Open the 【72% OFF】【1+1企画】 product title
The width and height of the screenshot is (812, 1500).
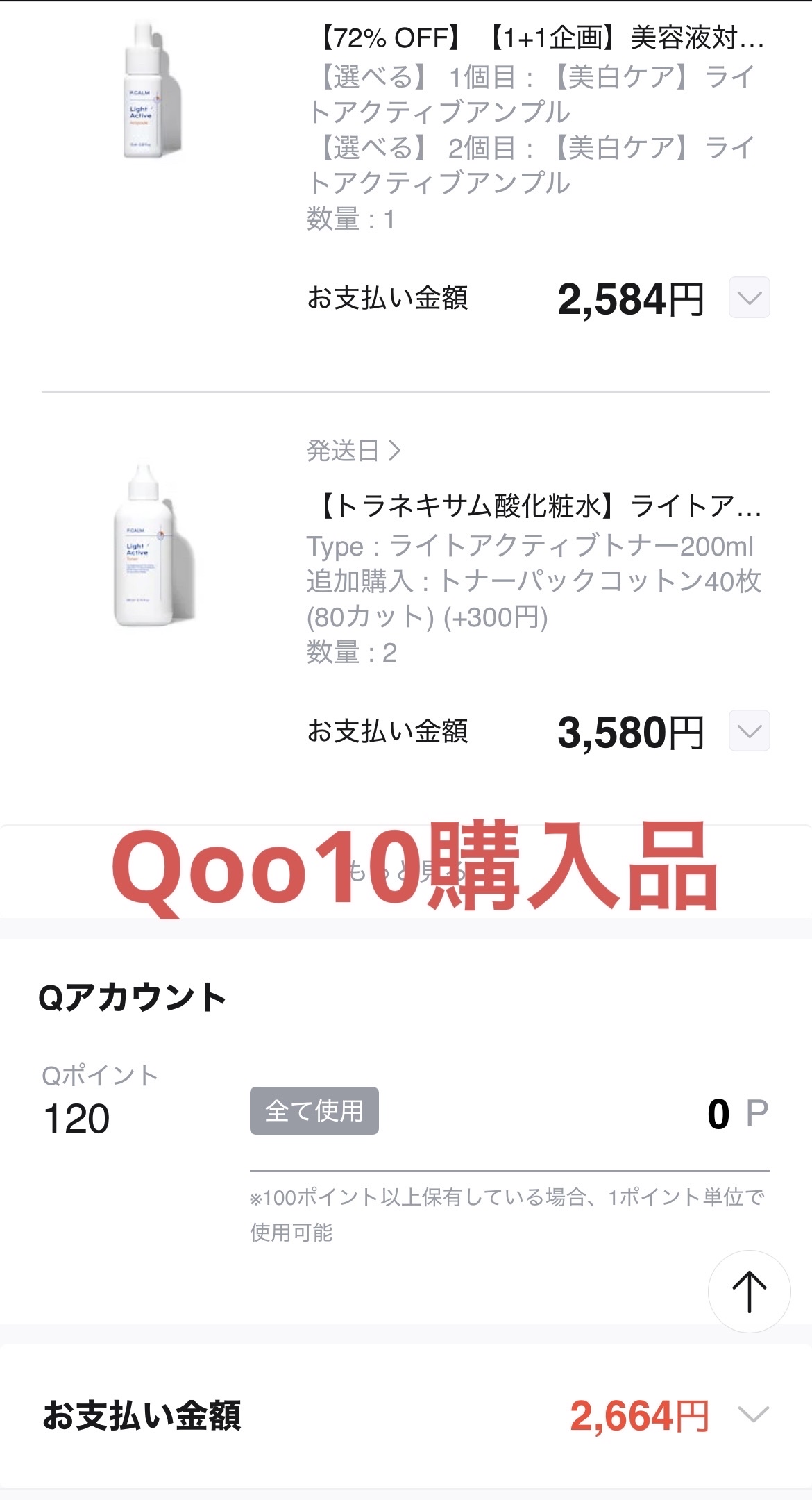point(539,38)
